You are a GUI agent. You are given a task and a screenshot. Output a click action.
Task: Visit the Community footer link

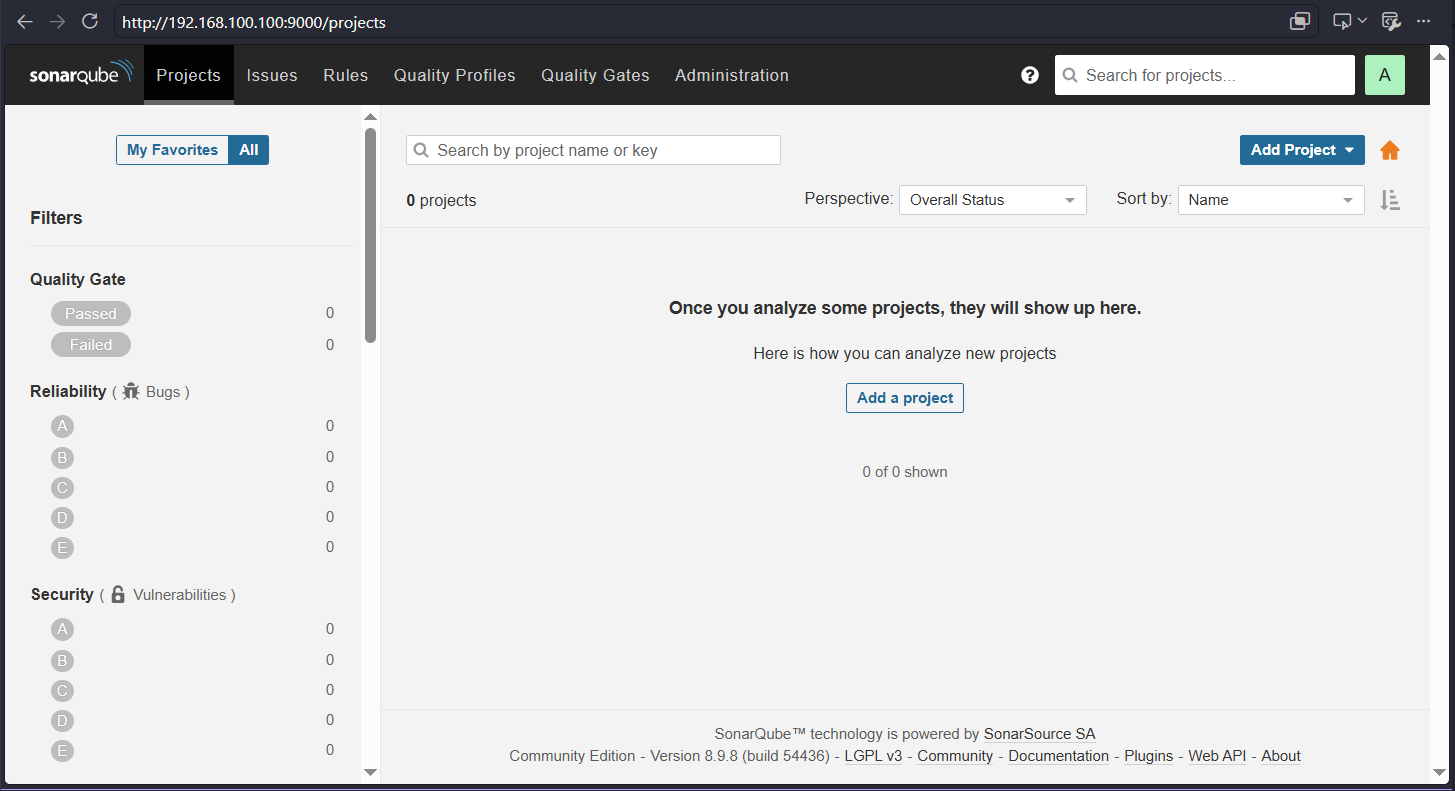[955, 756]
